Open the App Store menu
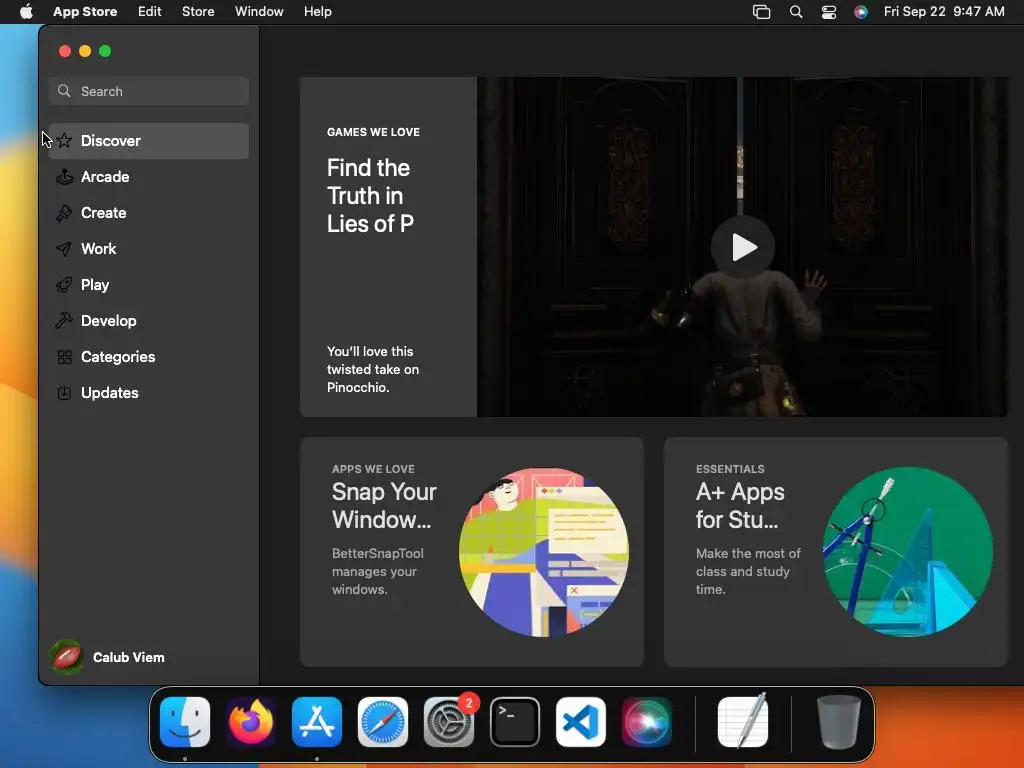The height and width of the screenshot is (768, 1024). tap(85, 12)
